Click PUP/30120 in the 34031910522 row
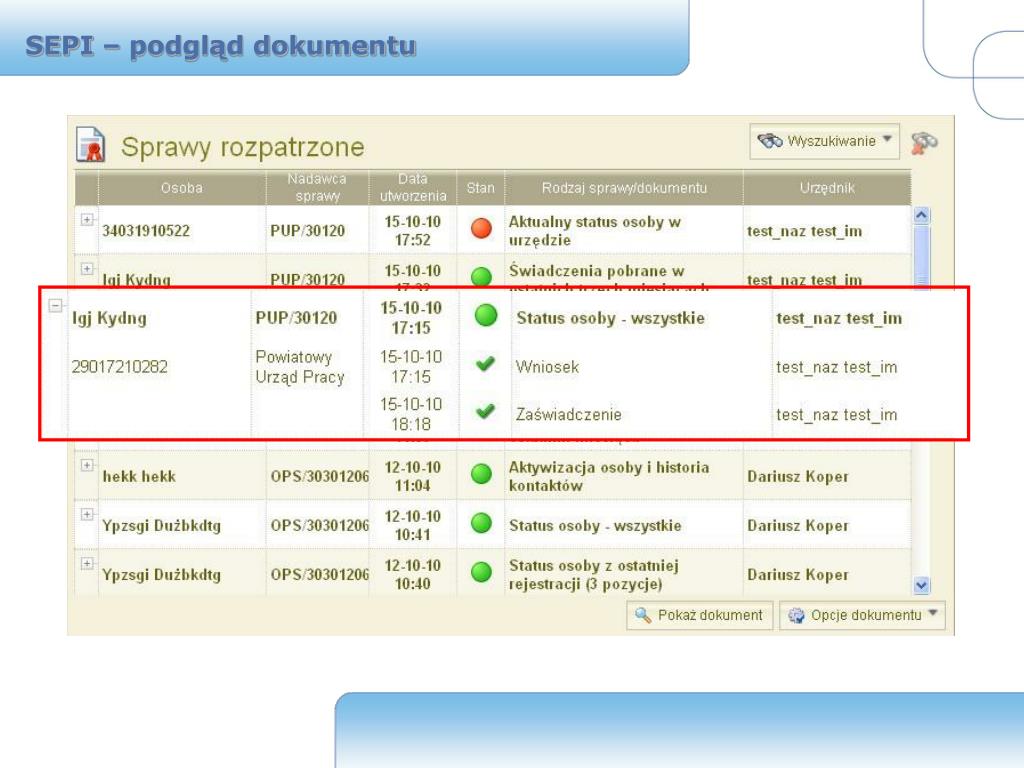The height and width of the screenshot is (768, 1024). 308,231
